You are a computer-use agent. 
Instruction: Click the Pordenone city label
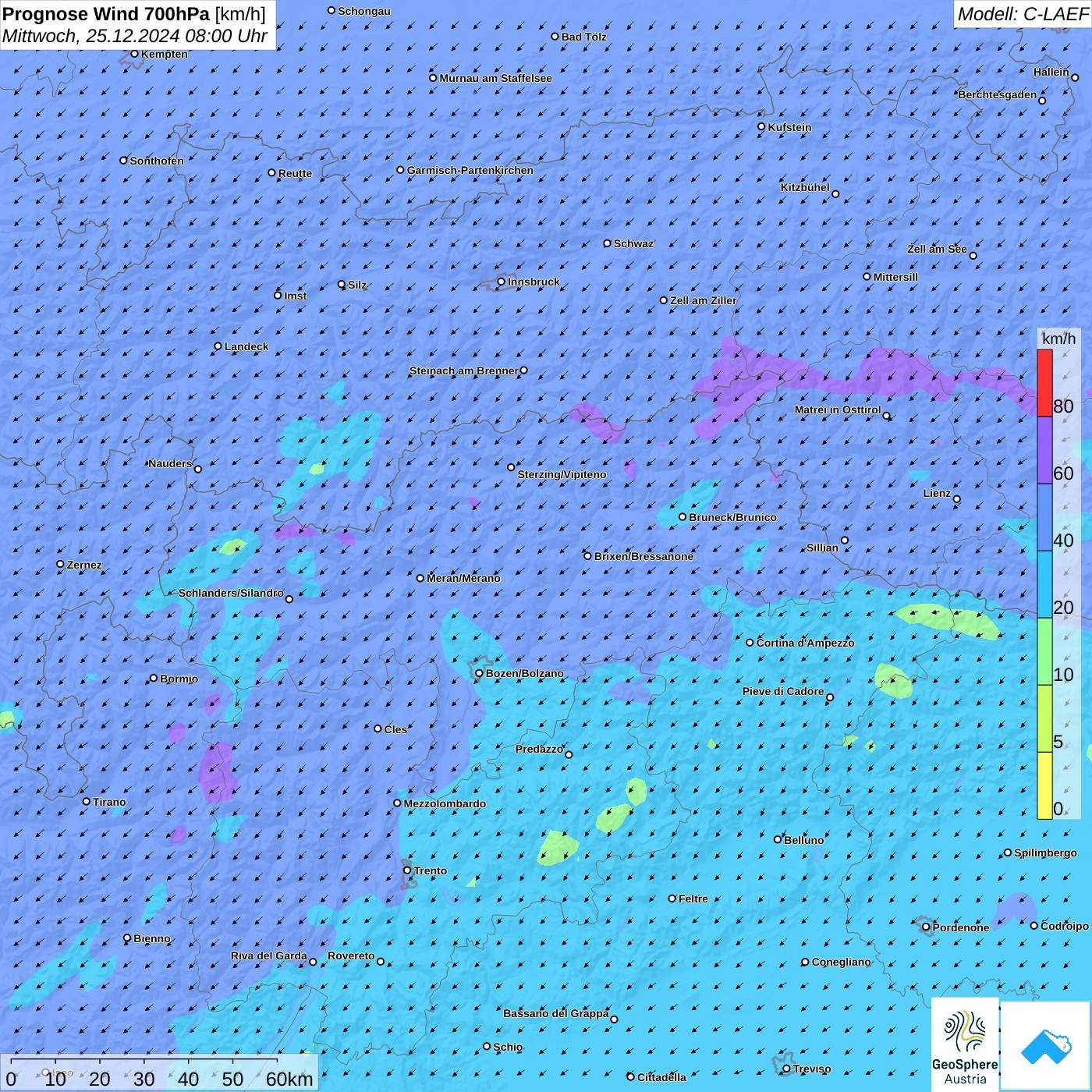pos(961,927)
